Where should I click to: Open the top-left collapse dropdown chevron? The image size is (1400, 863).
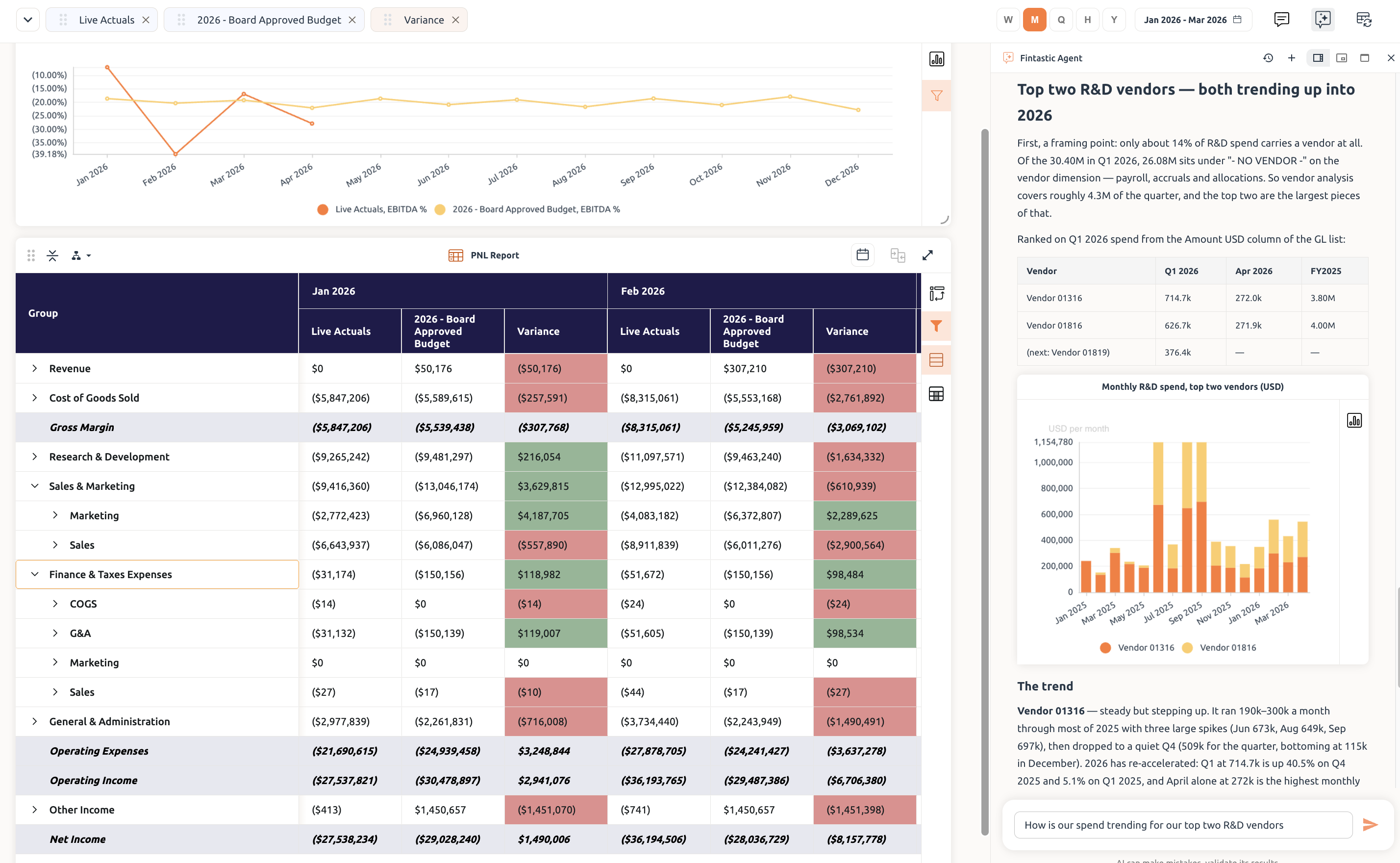[x=27, y=20]
